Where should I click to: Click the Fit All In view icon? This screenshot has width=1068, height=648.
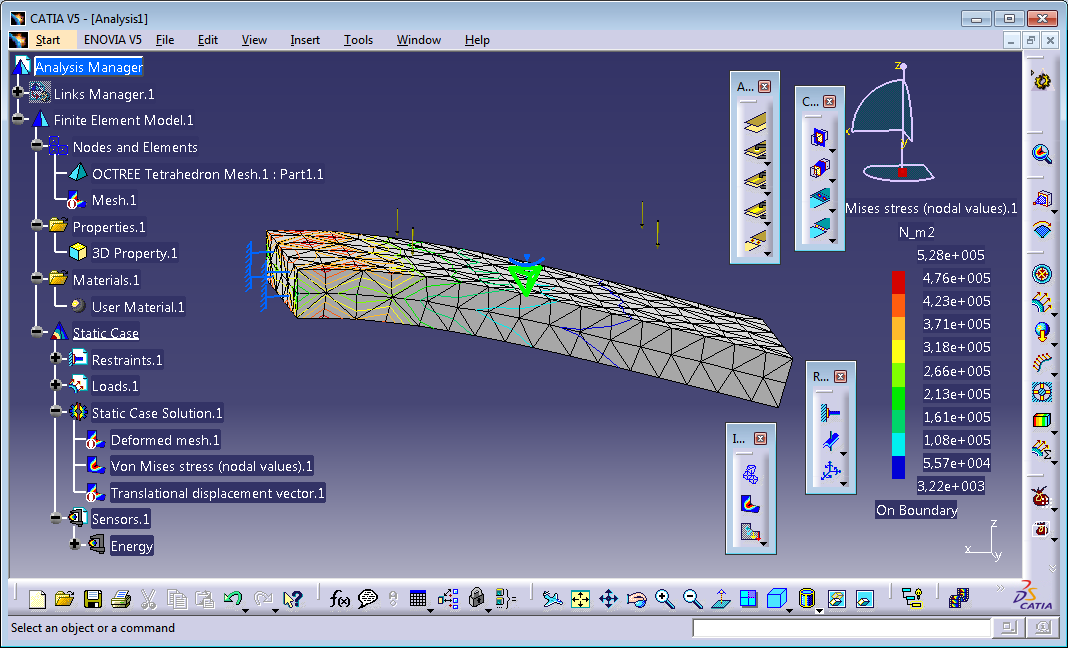pyautogui.click(x=580, y=599)
